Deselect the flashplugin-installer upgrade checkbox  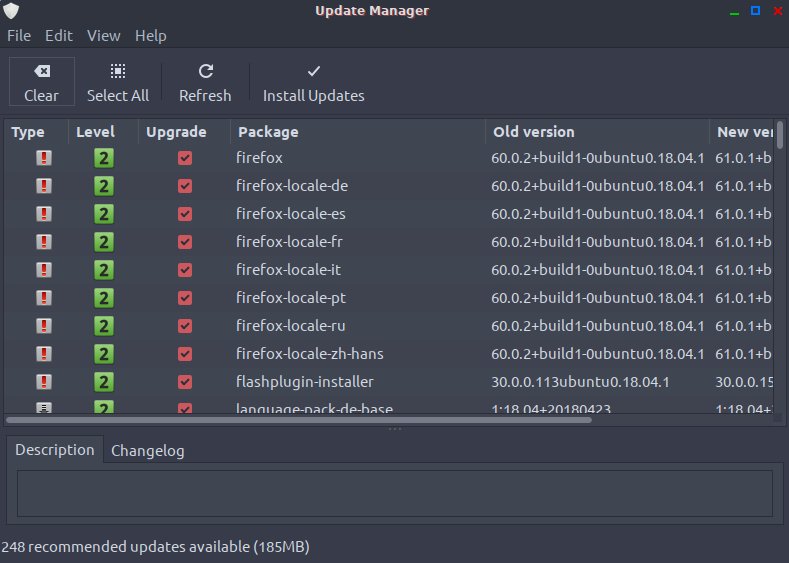(x=184, y=382)
